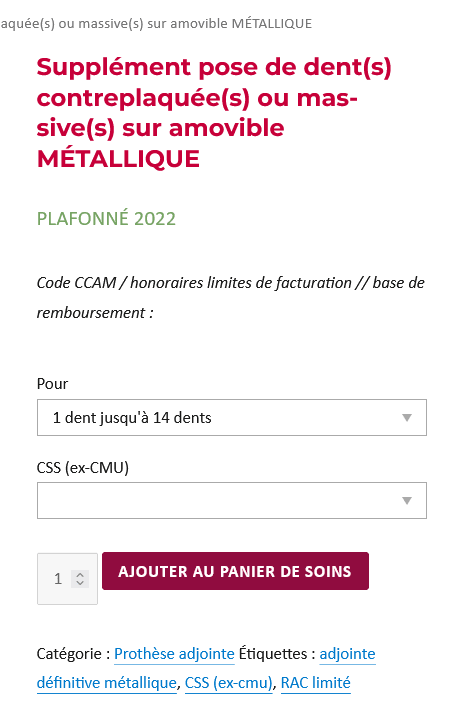The image size is (470, 724).
Task: Click the 'CSS (ex-CMU)' field label
Action: click(x=83, y=468)
